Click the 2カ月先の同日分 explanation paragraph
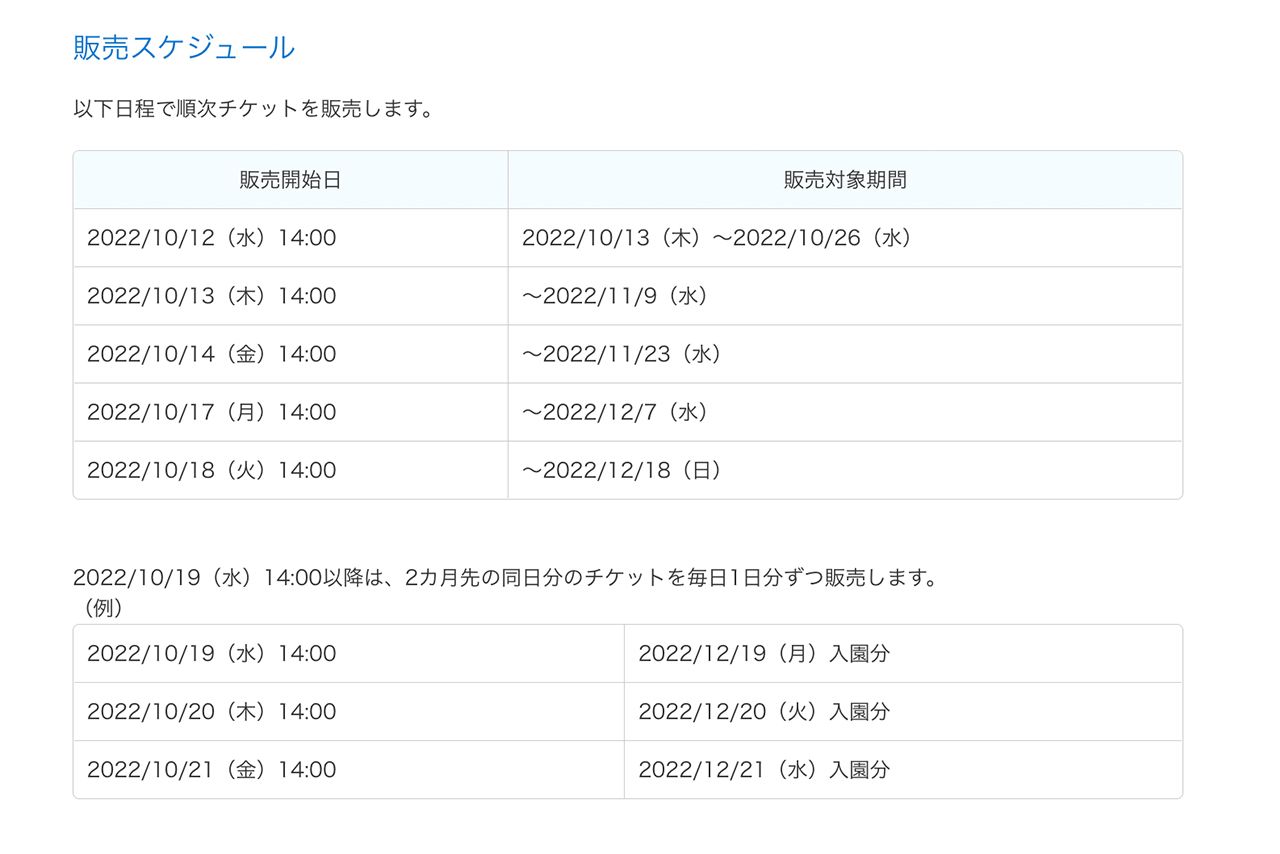1280x854 pixels. pos(505,578)
